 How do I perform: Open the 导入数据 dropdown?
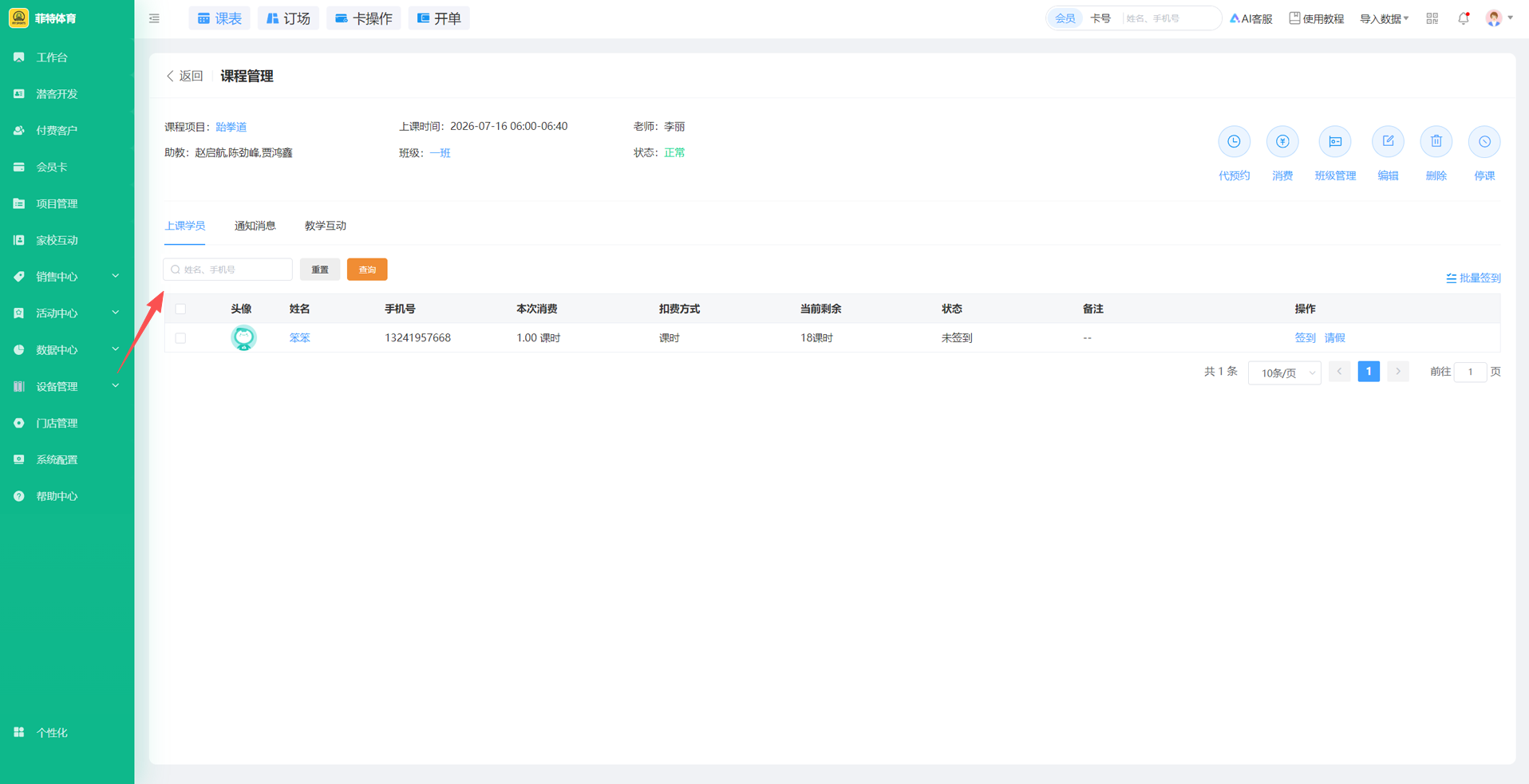(x=1384, y=18)
